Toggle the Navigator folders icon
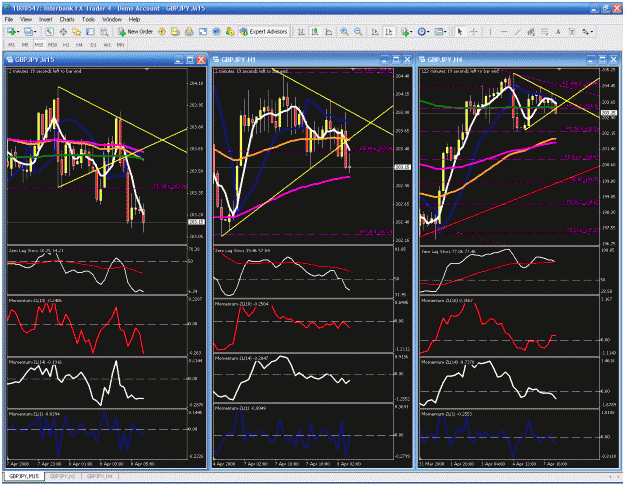 pos(77,31)
